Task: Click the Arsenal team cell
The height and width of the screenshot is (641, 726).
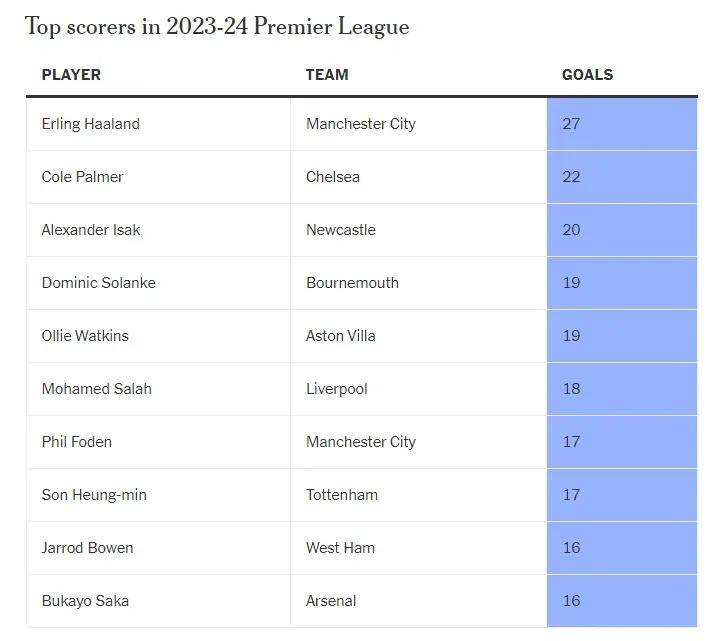Action: (x=419, y=601)
